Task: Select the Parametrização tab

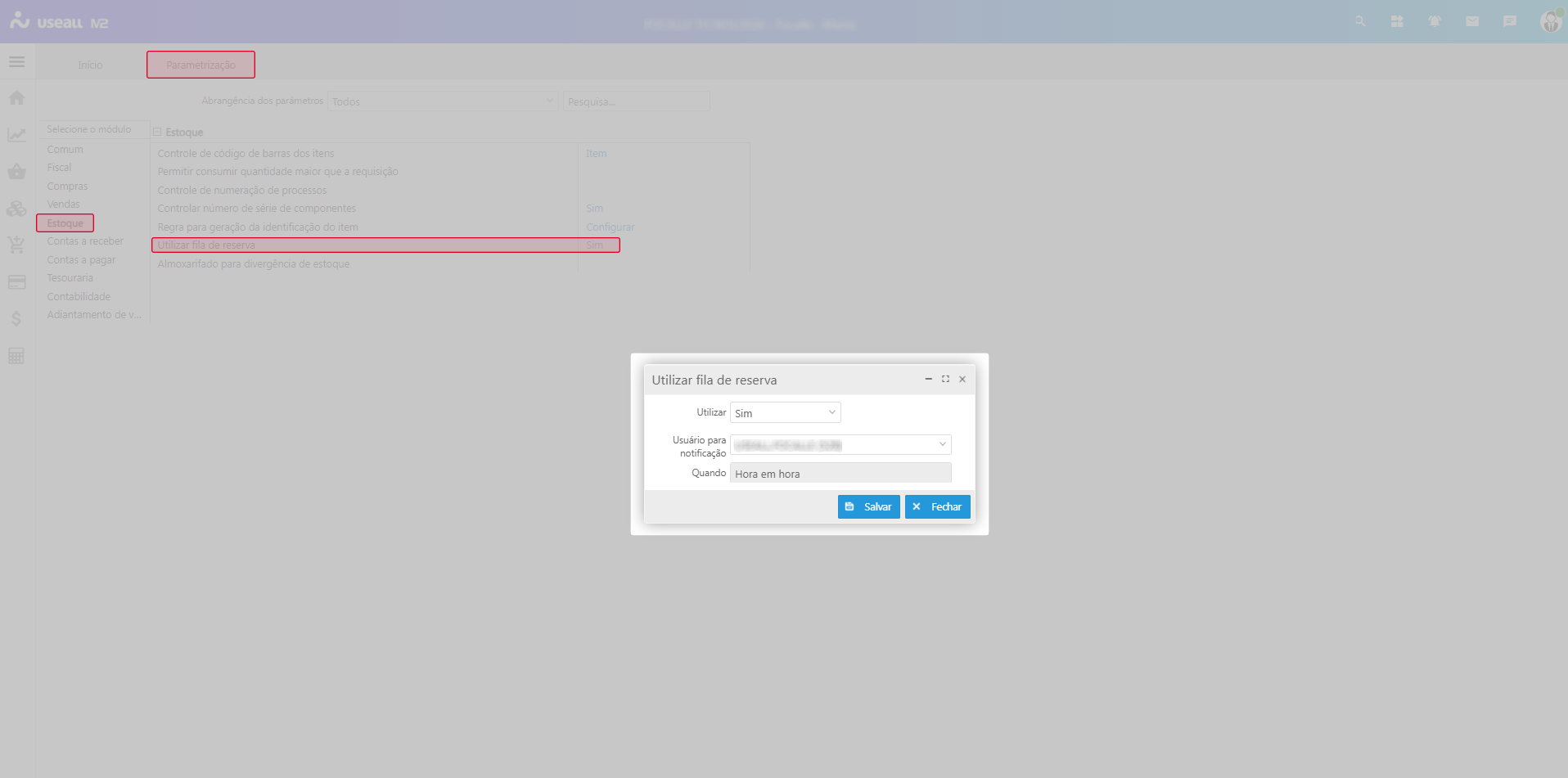Action: (x=201, y=65)
